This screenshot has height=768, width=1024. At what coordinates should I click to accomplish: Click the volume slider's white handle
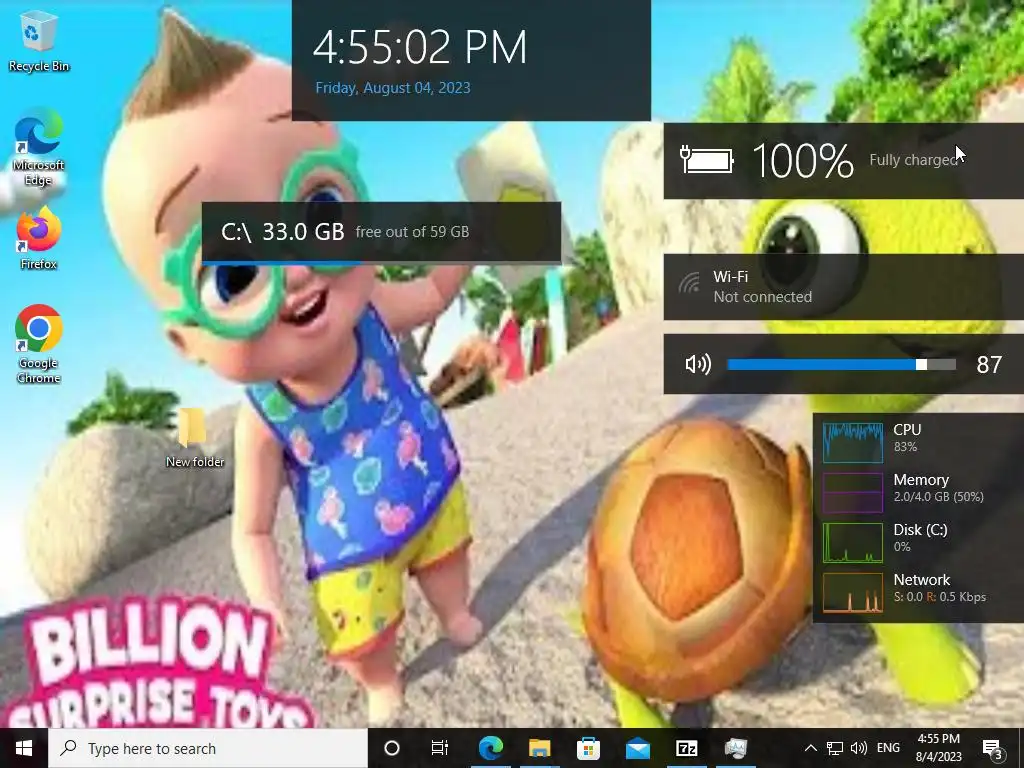click(x=921, y=364)
